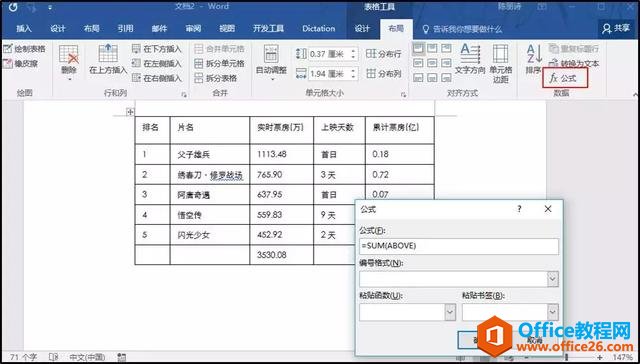Expand the Number Format (编号格式) dropdown

click(553, 279)
